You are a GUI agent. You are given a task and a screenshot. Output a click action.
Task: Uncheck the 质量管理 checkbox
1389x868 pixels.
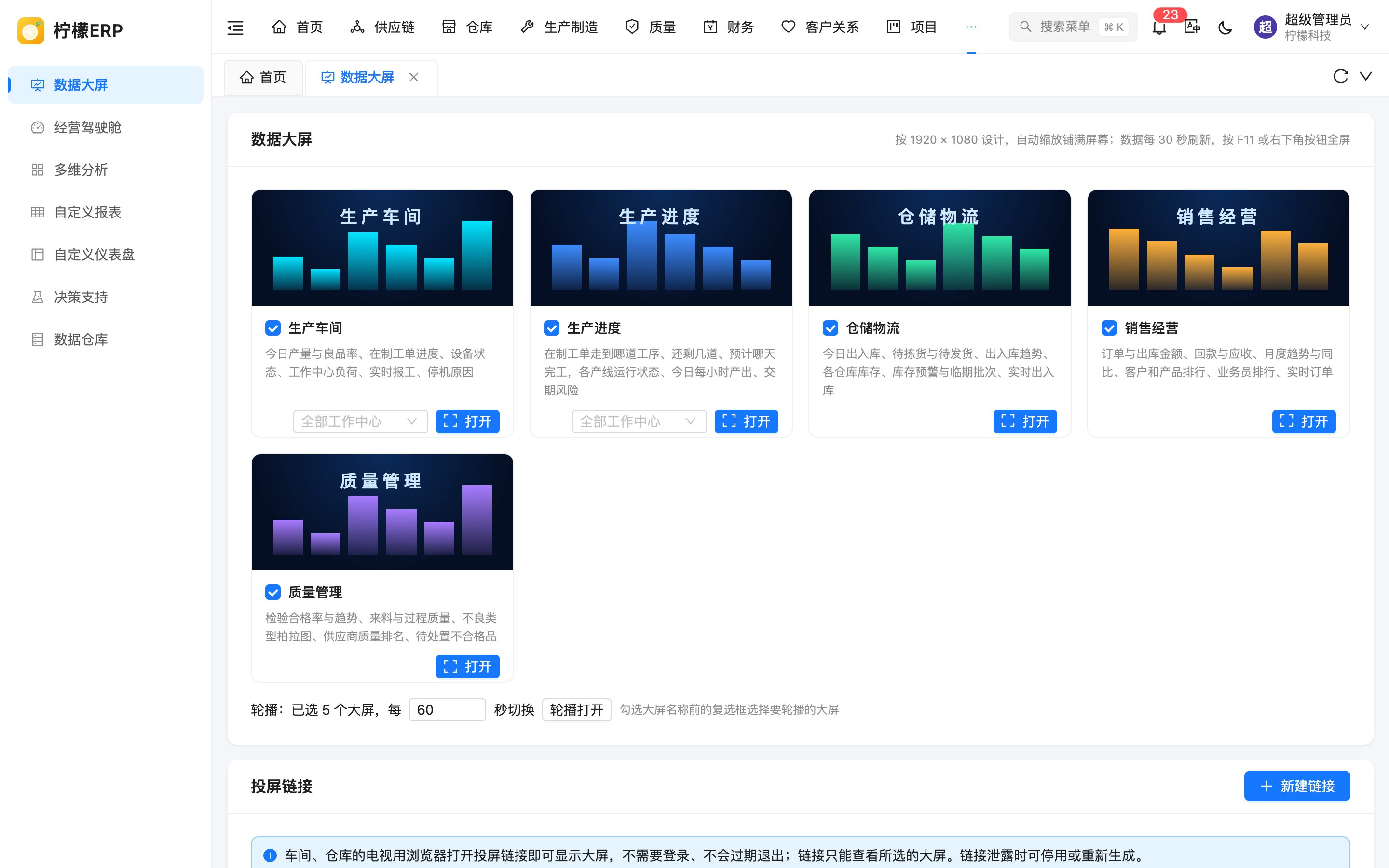coord(272,592)
